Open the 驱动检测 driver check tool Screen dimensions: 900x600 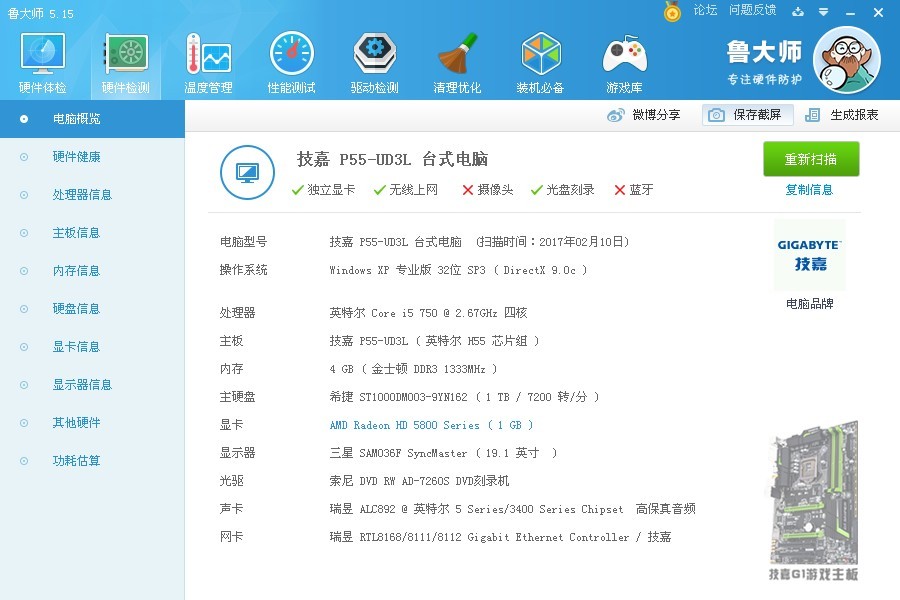(x=373, y=60)
